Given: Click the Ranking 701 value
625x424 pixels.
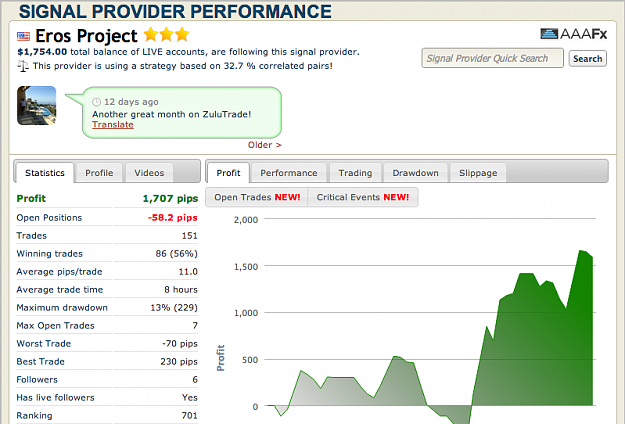Looking at the screenshot, I should click(x=190, y=416).
